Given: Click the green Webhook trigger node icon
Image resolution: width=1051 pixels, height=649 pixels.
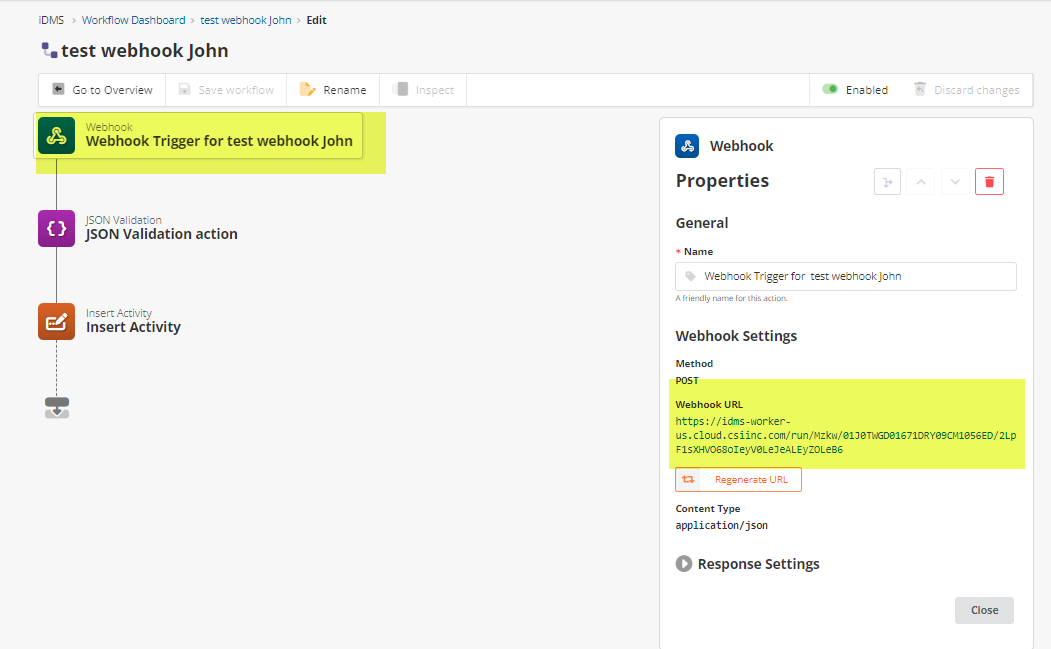Looking at the screenshot, I should point(57,136).
